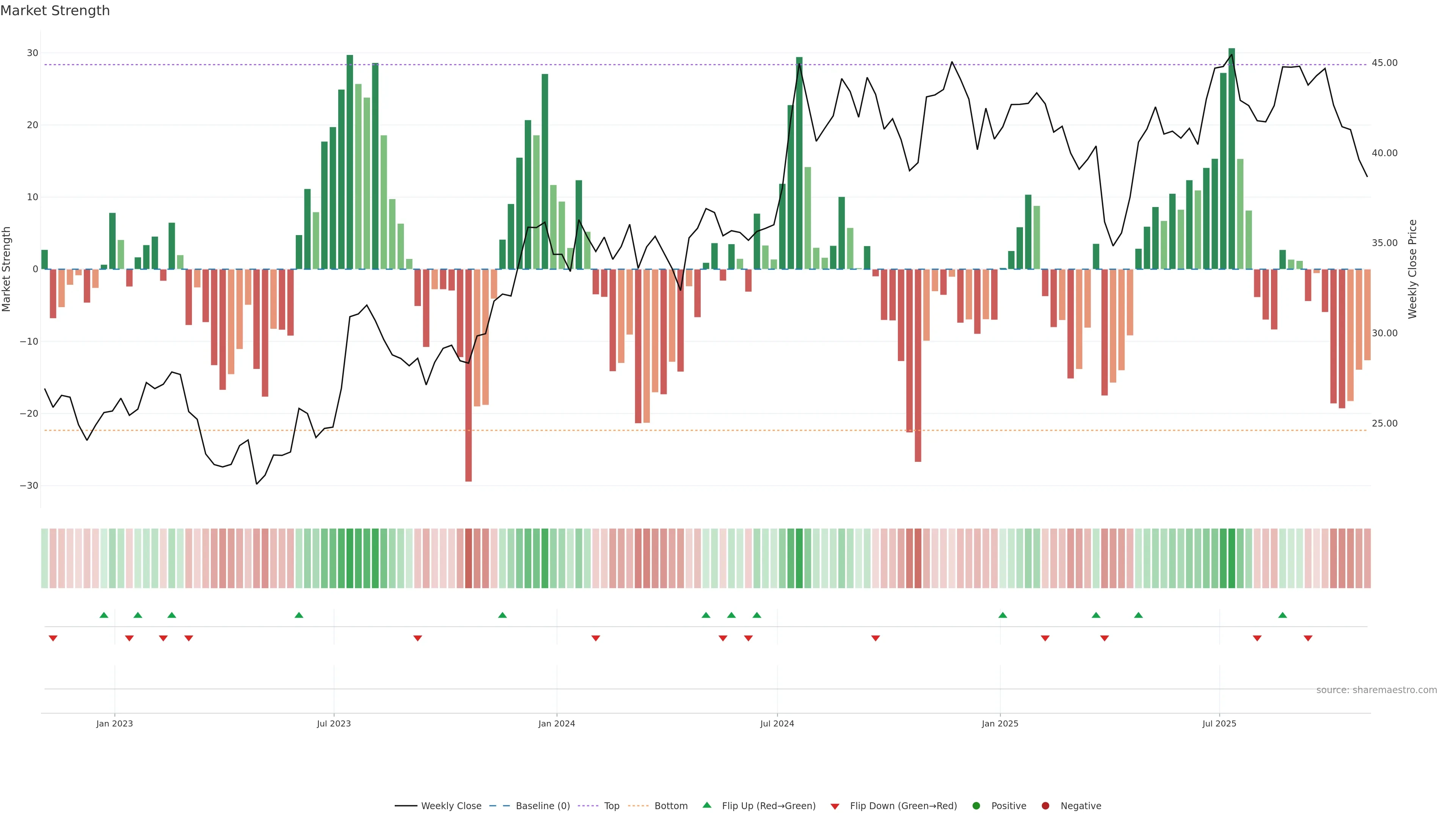Click the rightmost red flip-down triangle marker

point(1308,638)
